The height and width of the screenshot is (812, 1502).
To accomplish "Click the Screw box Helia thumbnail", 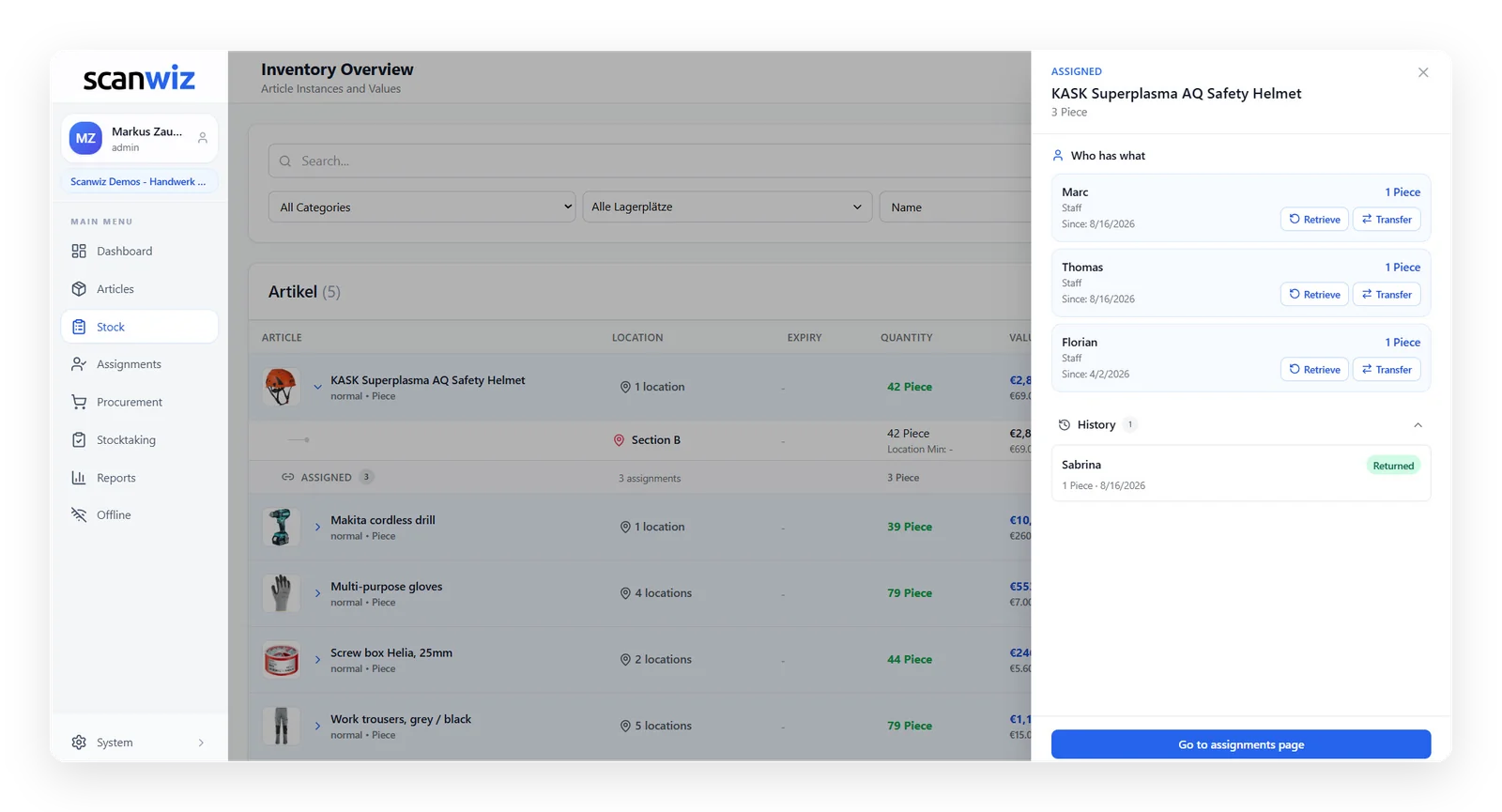I will 281,660.
